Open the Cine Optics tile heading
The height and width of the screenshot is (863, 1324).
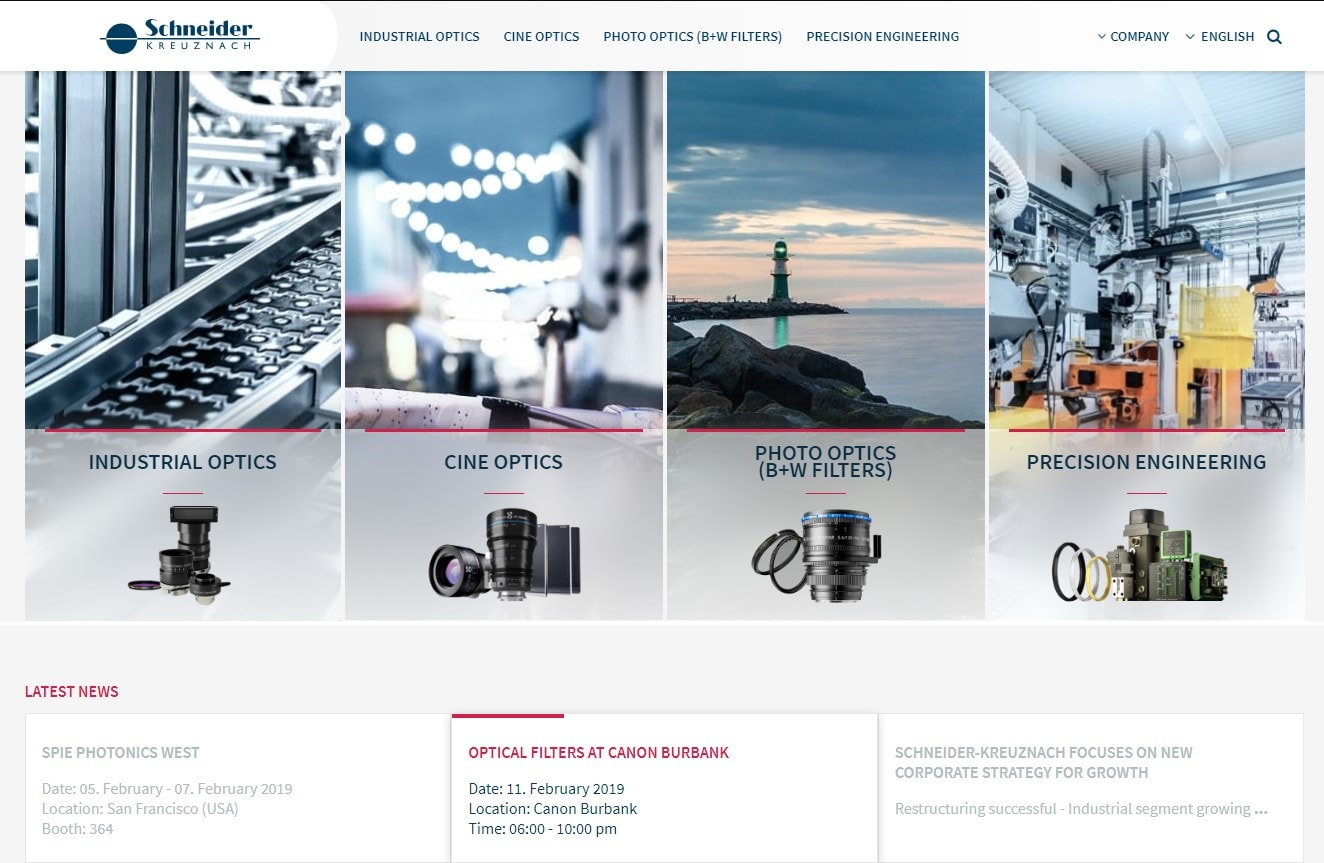(504, 462)
